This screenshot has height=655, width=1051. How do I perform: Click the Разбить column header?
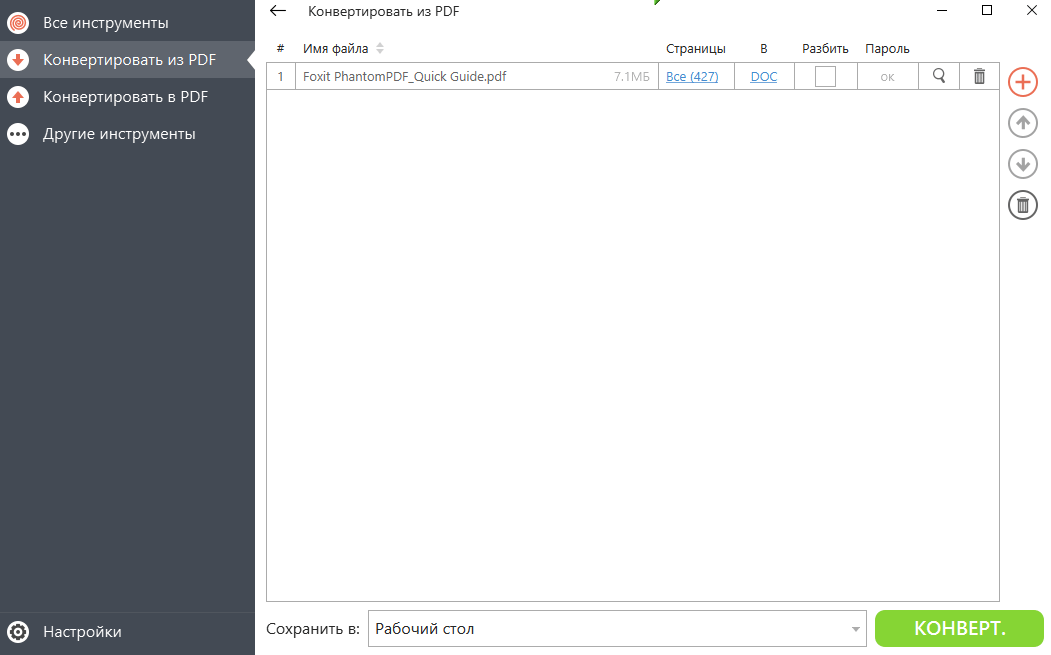click(825, 48)
